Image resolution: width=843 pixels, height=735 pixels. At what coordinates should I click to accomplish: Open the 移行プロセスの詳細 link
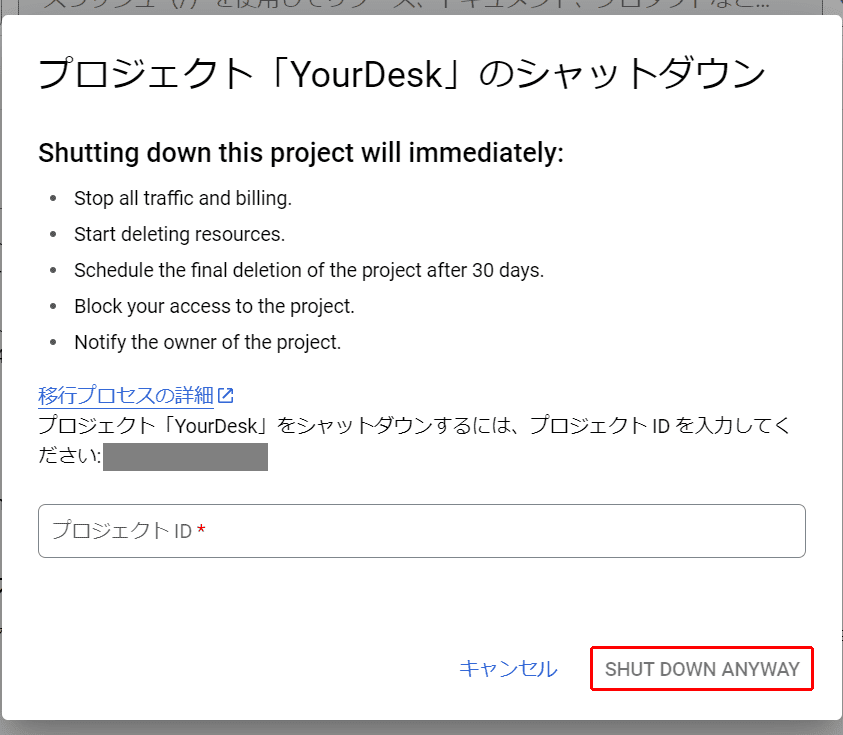126,396
